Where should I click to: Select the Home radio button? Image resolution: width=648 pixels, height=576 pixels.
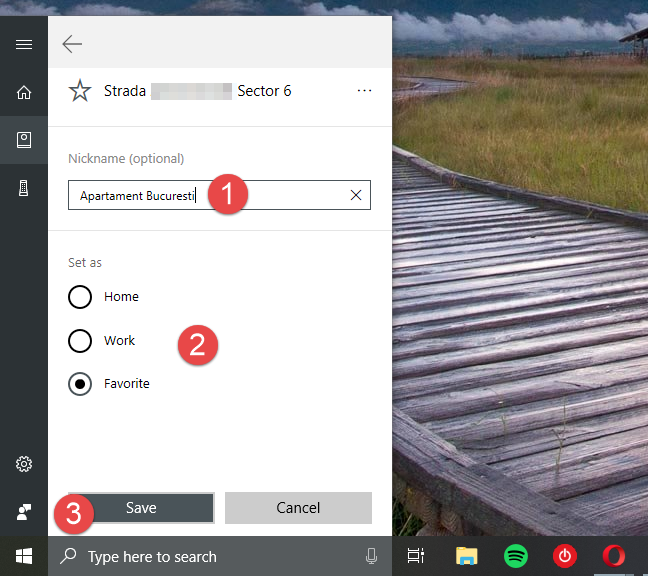pos(80,297)
